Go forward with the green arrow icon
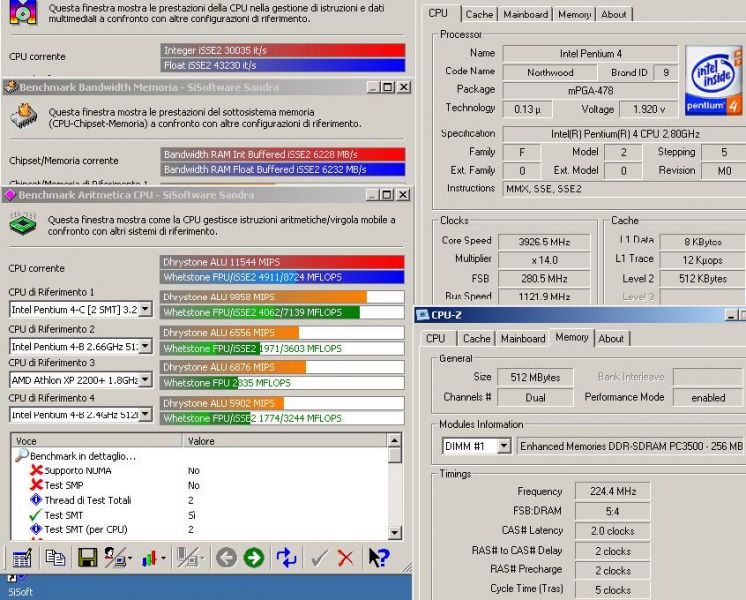 pos(254,558)
